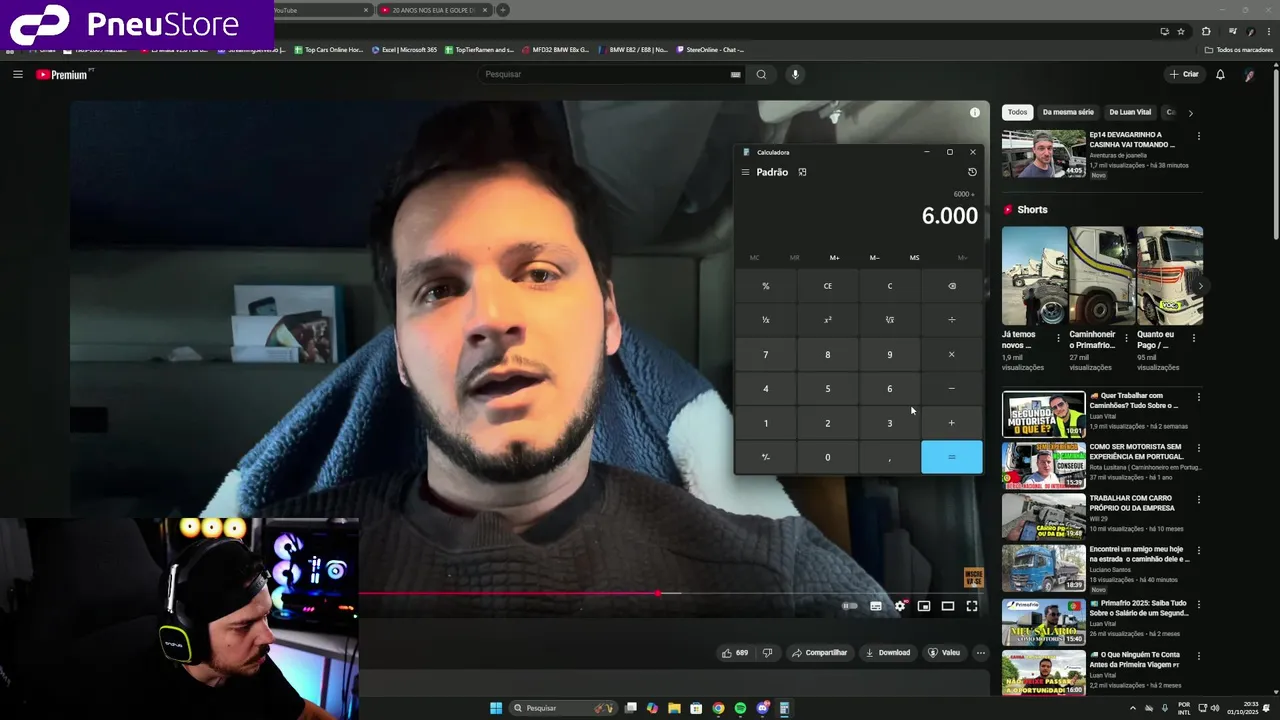Click the Download button

point(888,653)
